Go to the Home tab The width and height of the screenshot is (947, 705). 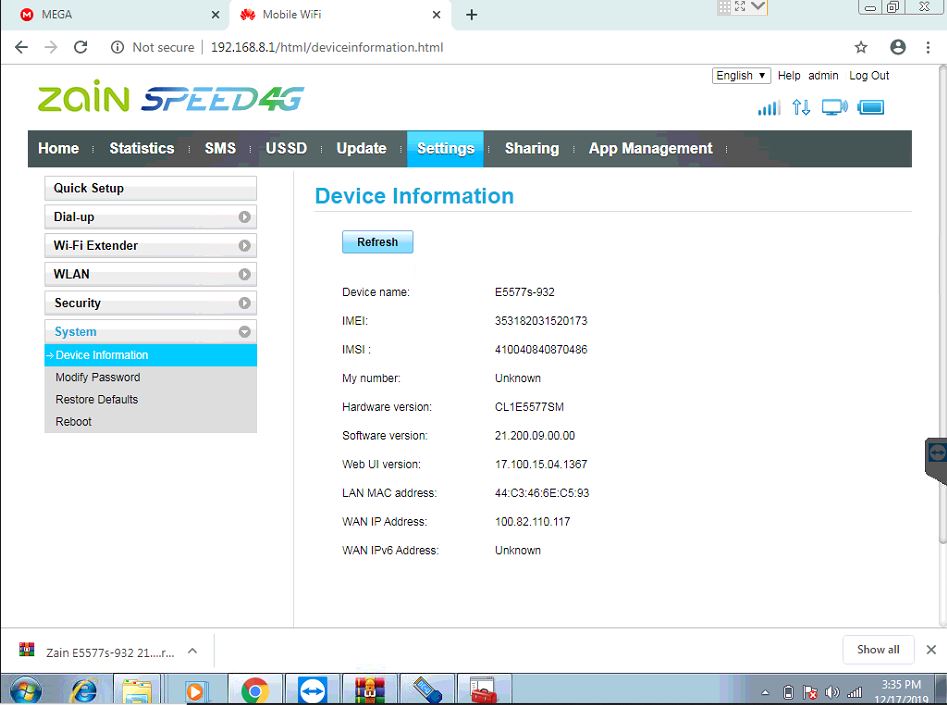point(59,149)
